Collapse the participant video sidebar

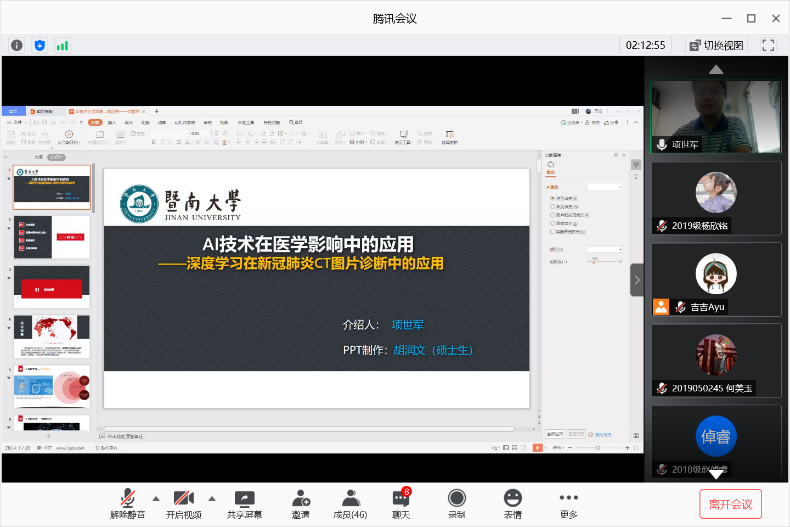click(x=636, y=280)
